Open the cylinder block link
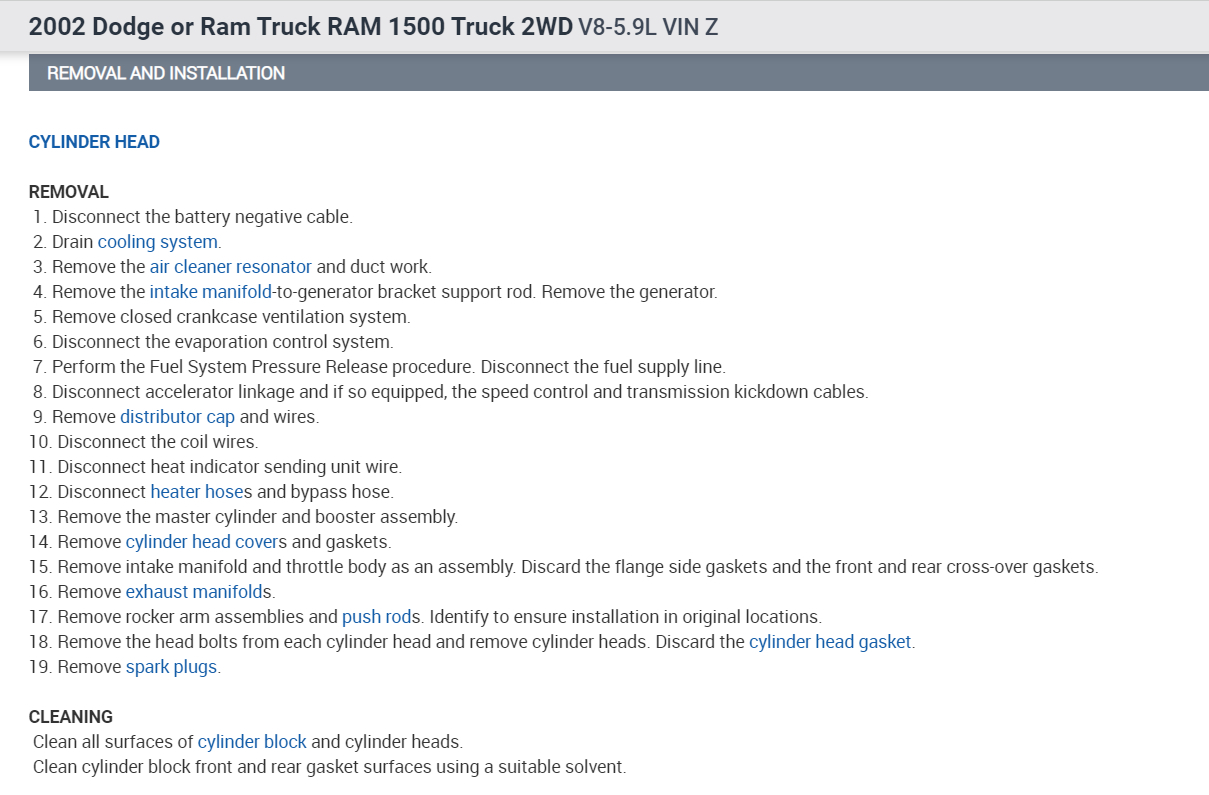Image resolution: width=1209 pixels, height=795 pixels. [252, 742]
